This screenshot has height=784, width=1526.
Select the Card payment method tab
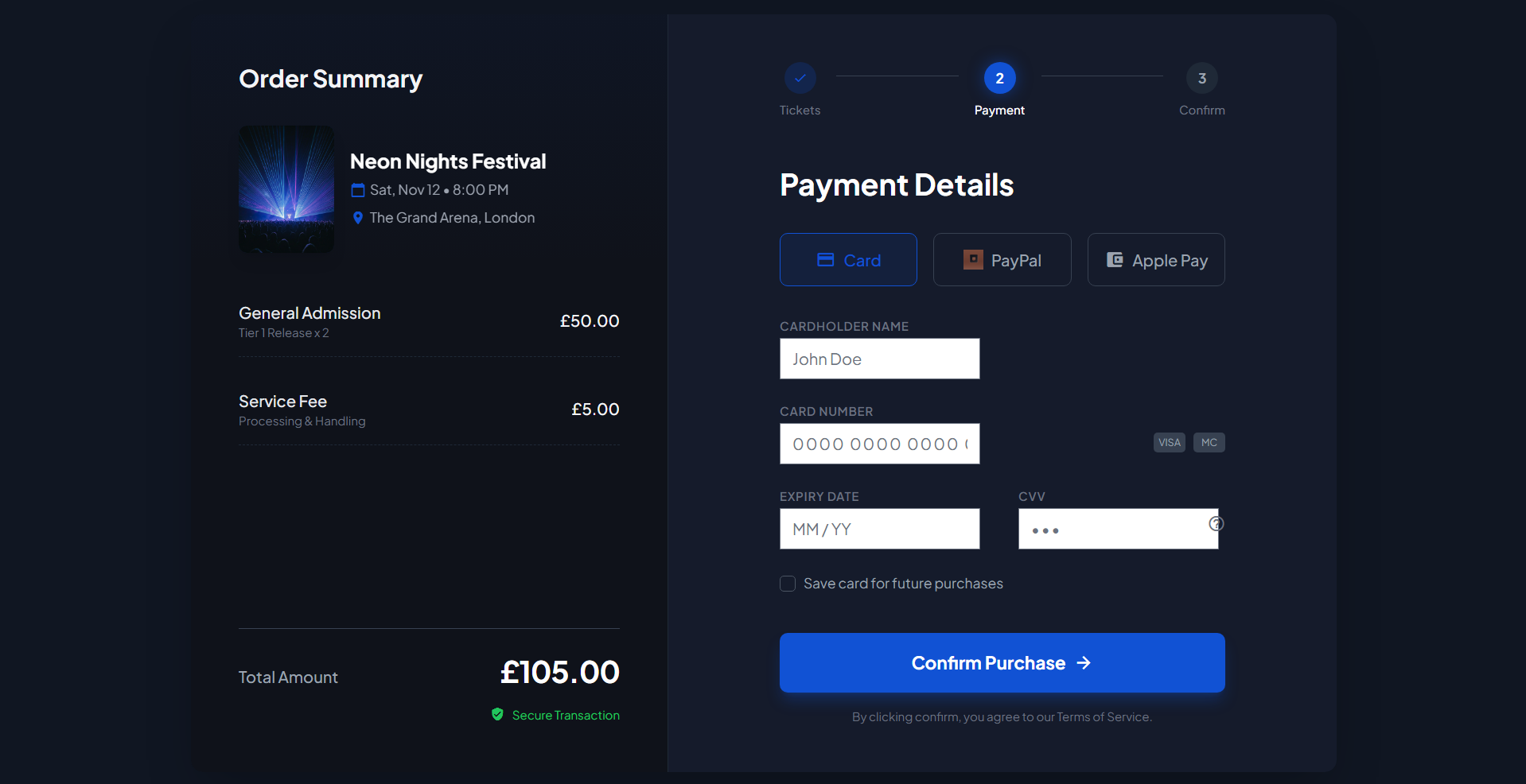pyautogui.click(x=848, y=259)
